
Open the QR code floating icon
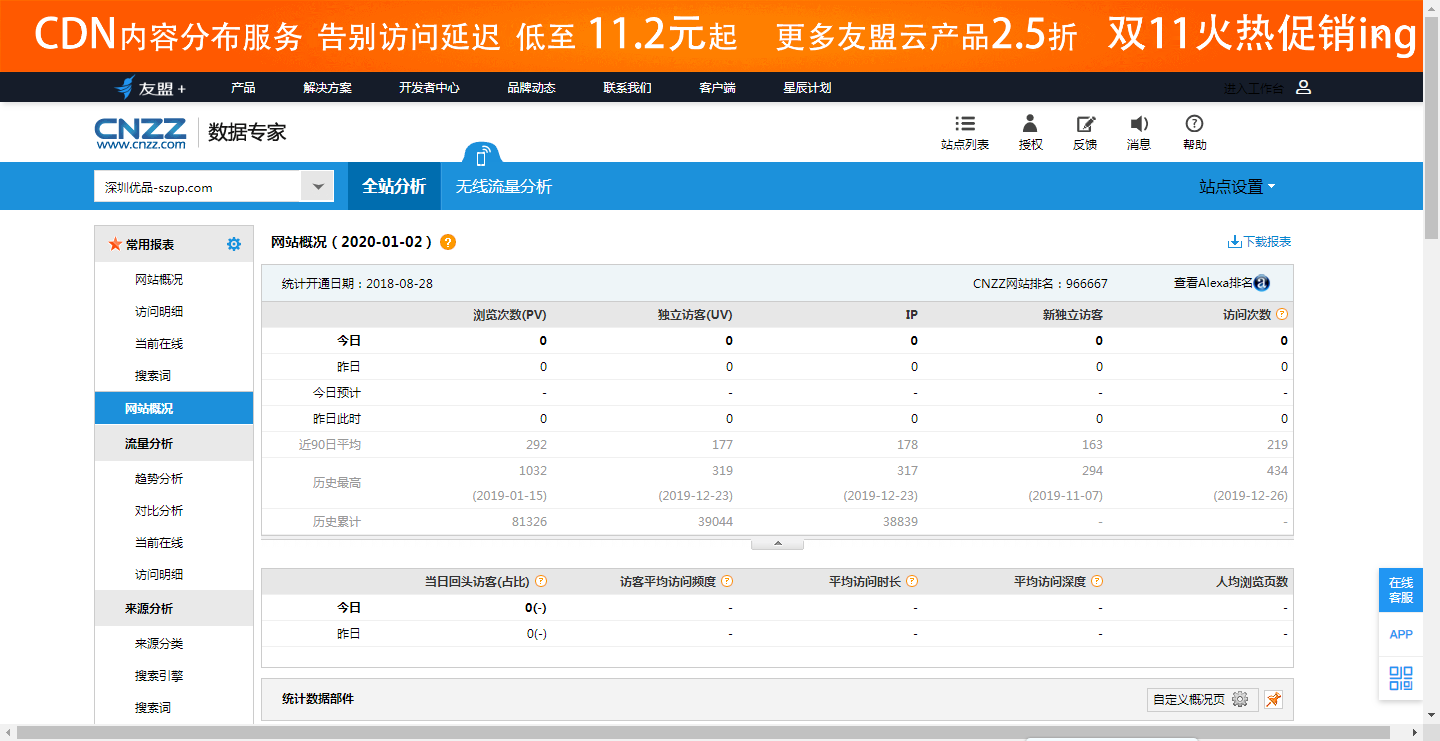click(1401, 677)
